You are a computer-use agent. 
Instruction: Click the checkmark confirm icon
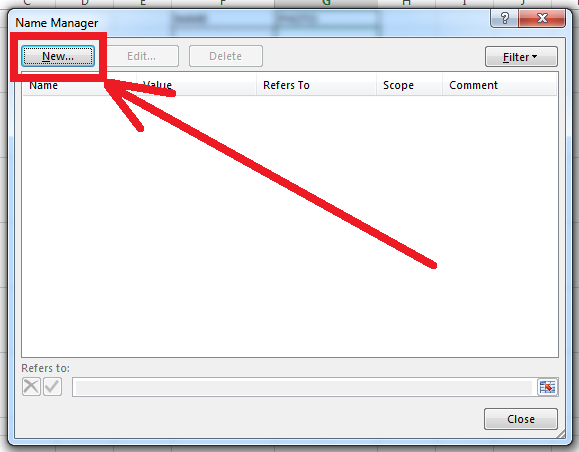pyautogui.click(x=52, y=387)
